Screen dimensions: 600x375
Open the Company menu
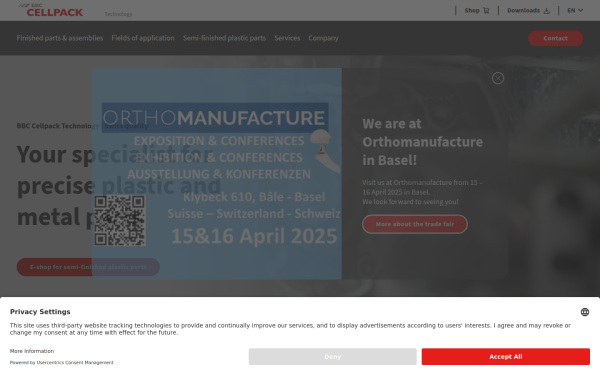pos(323,38)
